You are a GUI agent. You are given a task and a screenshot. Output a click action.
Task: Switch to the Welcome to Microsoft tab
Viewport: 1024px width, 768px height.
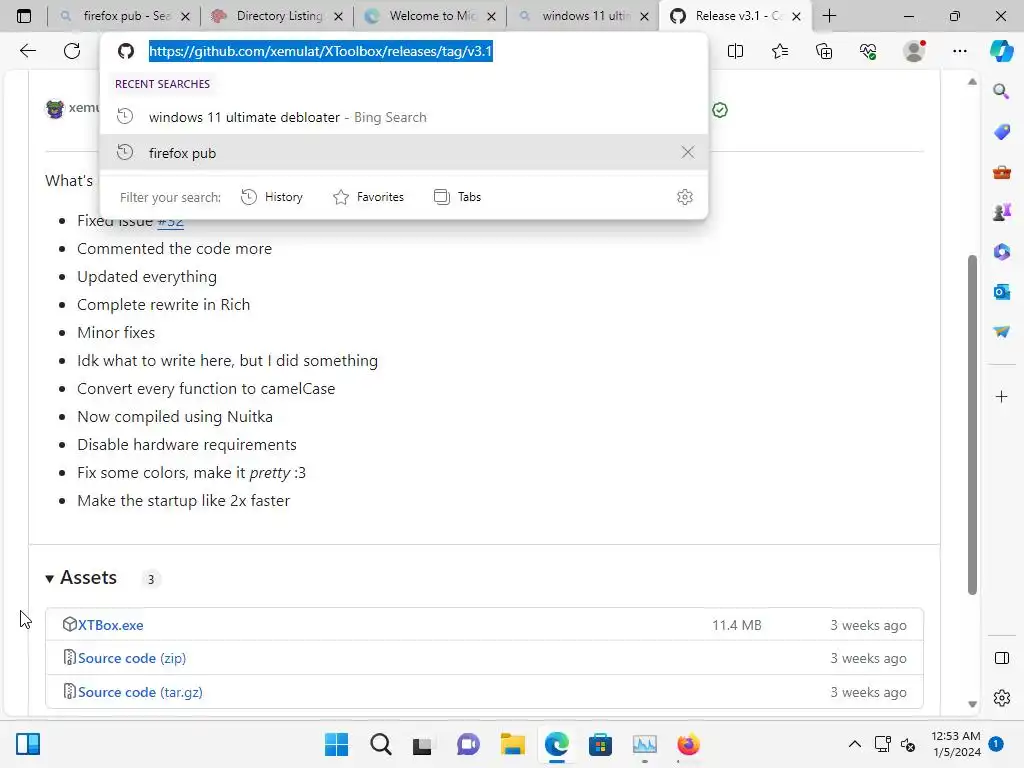(x=430, y=16)
